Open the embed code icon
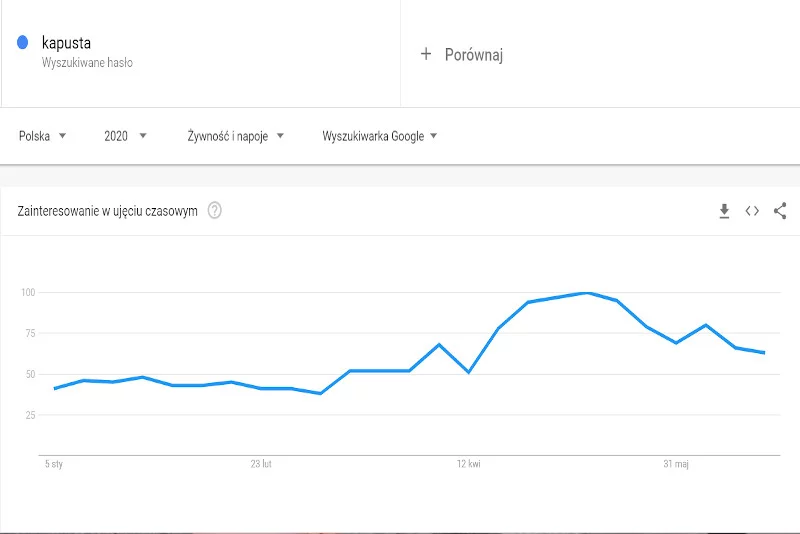This screenshot has width=800, height=534. [x=752, y=211]
